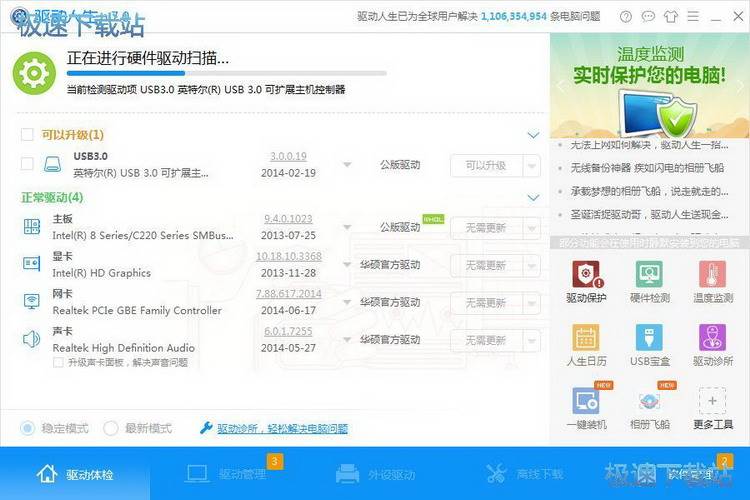Viewport: 750px width, 500px height.
Task: Switch to 外设驱动 tab
Action: (375, 474)
